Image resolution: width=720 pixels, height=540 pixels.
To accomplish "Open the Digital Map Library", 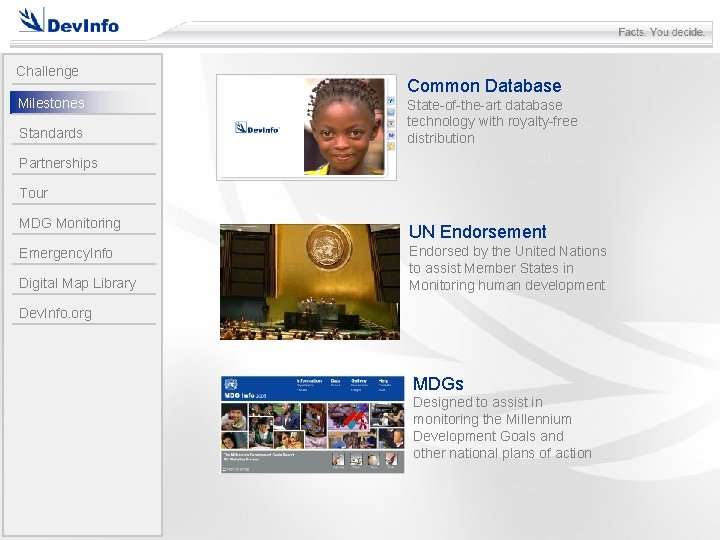I will (x=84, y=283).
